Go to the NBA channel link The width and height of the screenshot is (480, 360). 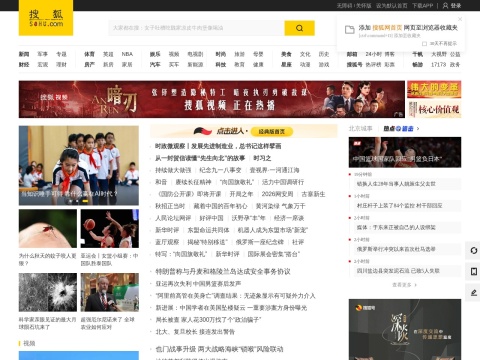127,54
